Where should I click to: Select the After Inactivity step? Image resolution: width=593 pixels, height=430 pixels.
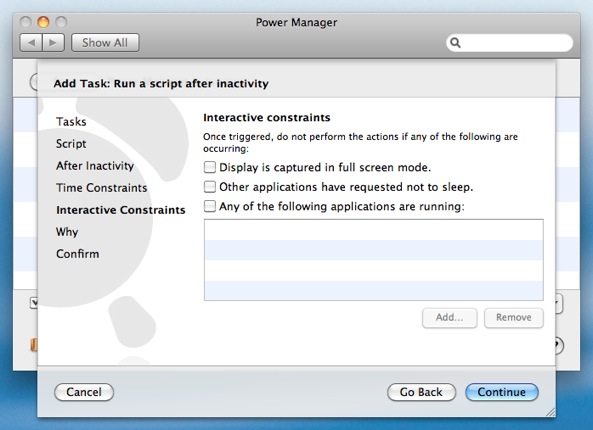[x=95, y=166]
